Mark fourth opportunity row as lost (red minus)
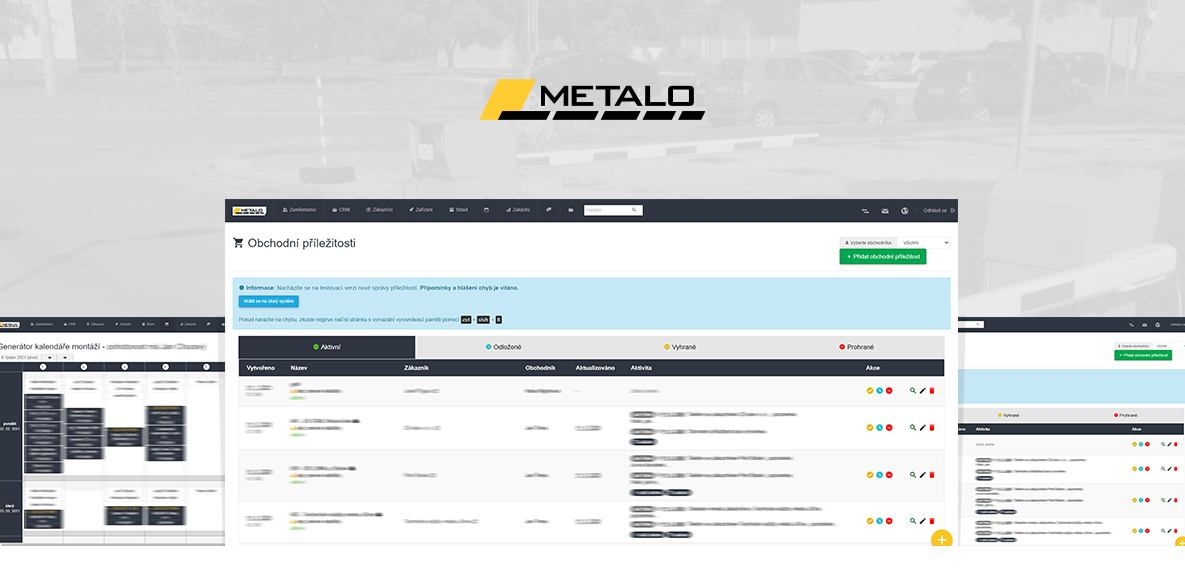1185x580 pixels. coord(889,521)
